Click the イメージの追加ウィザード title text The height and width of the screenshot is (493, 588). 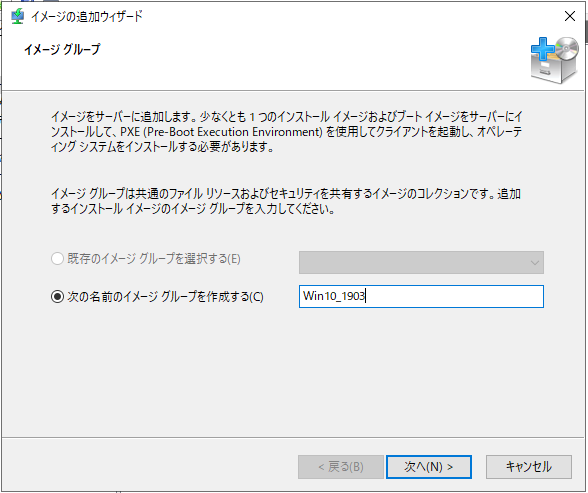87,16
